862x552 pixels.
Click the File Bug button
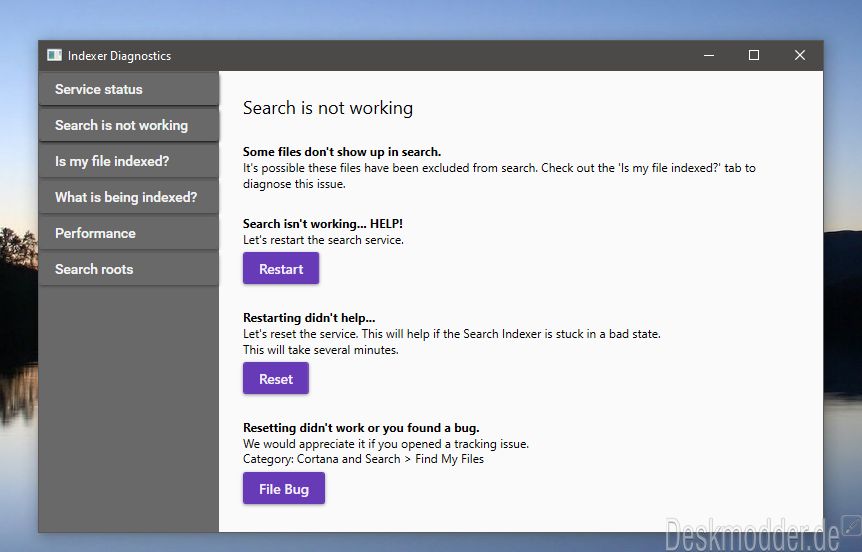(284, 489)
